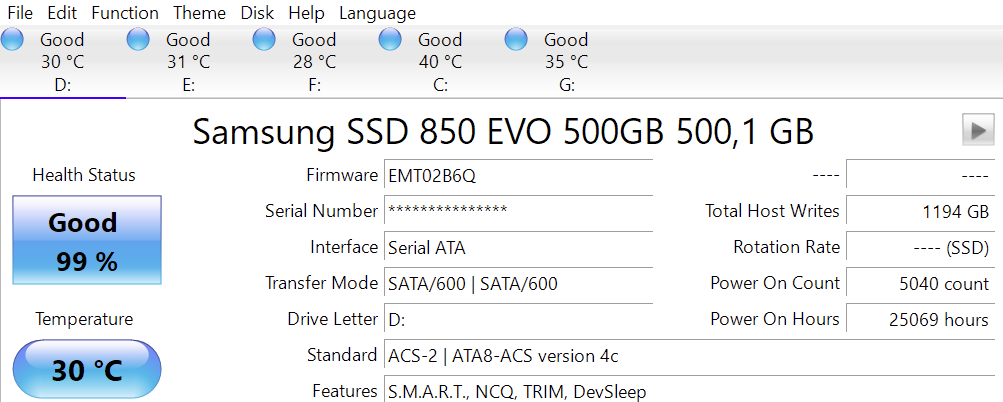The image size is (1003, 402).
Task: Open the Language menu
Action: [377, 13]
